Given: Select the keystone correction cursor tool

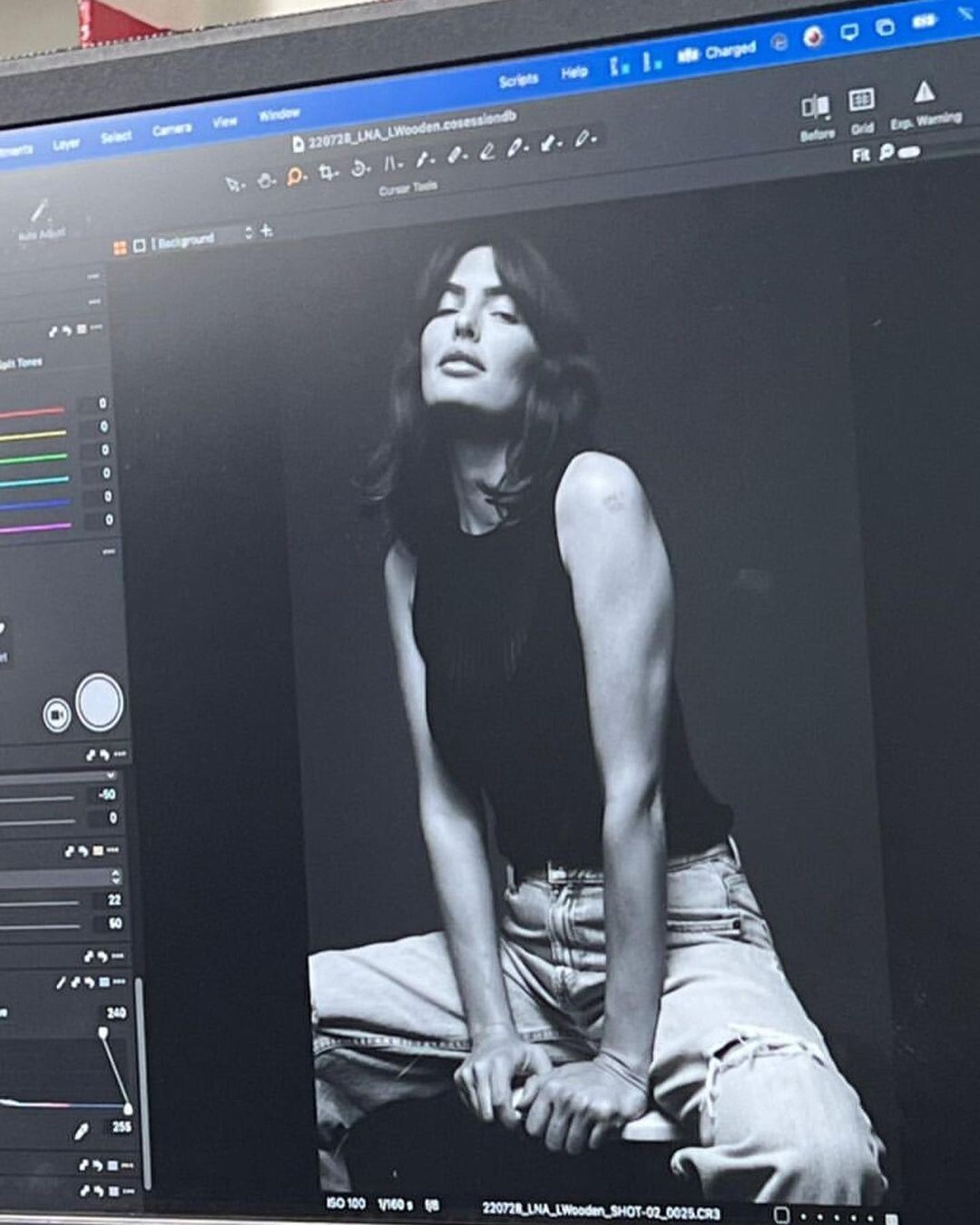Looking at the screenshot, I should pyautogui.click(x=391, y=163).
